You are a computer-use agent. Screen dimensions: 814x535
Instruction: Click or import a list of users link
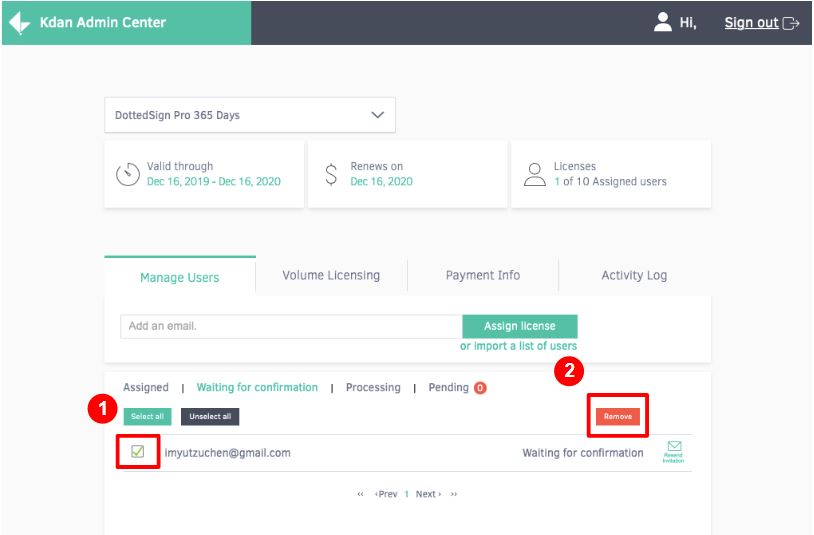pyautogui.click(x=518, y=346)
